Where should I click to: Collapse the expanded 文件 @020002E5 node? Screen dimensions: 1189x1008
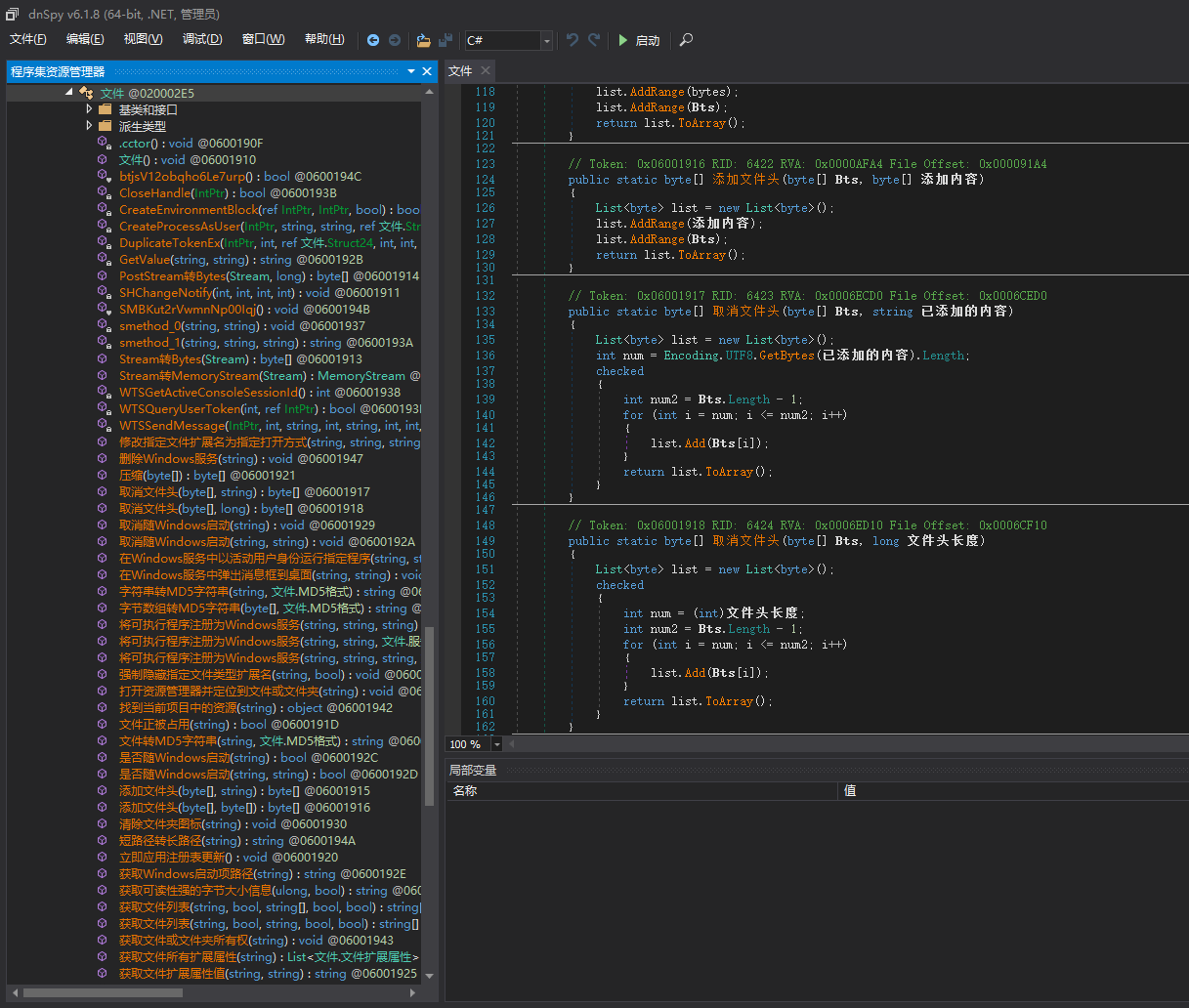point(68,93)
